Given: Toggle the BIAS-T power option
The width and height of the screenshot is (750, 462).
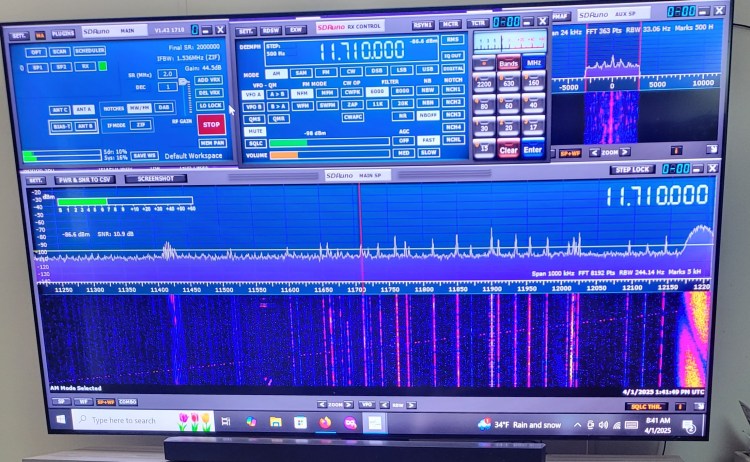Looking at the screenshot, I should click(61, 126).
